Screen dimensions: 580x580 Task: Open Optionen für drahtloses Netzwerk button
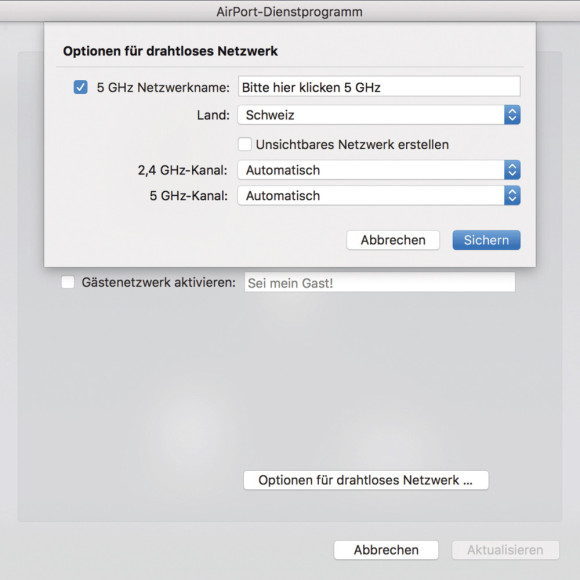366,480
